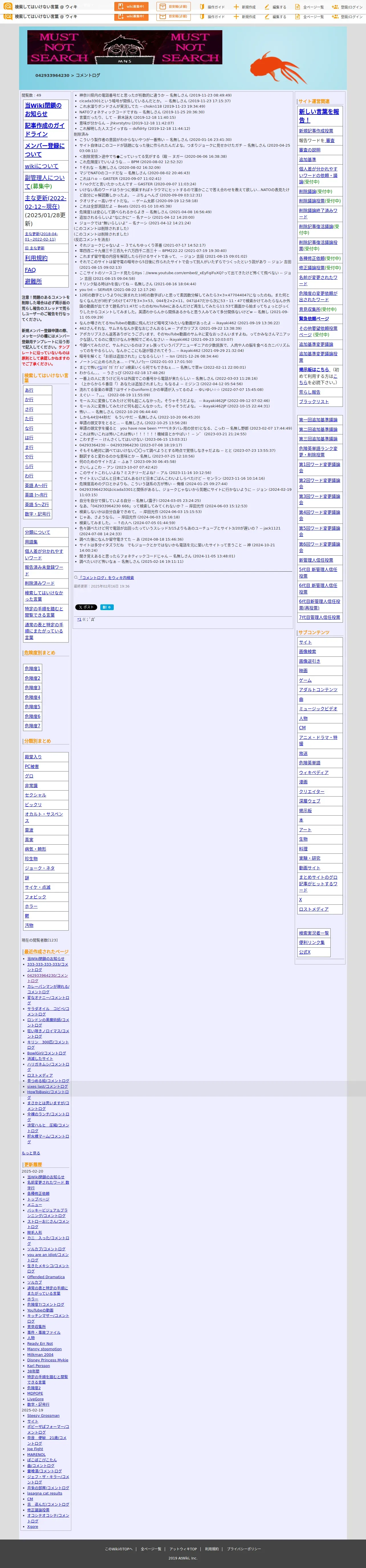The image size is (366, 1568).
Task: Click もっと見る under recent pages
Action: coord(31,1153)
